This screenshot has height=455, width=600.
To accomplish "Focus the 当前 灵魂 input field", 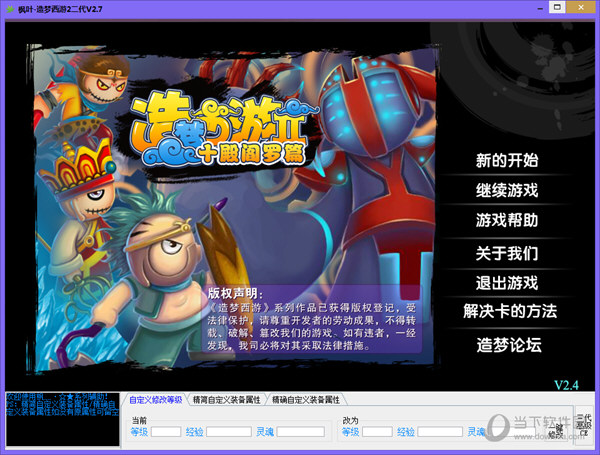I will coord(301,432).
